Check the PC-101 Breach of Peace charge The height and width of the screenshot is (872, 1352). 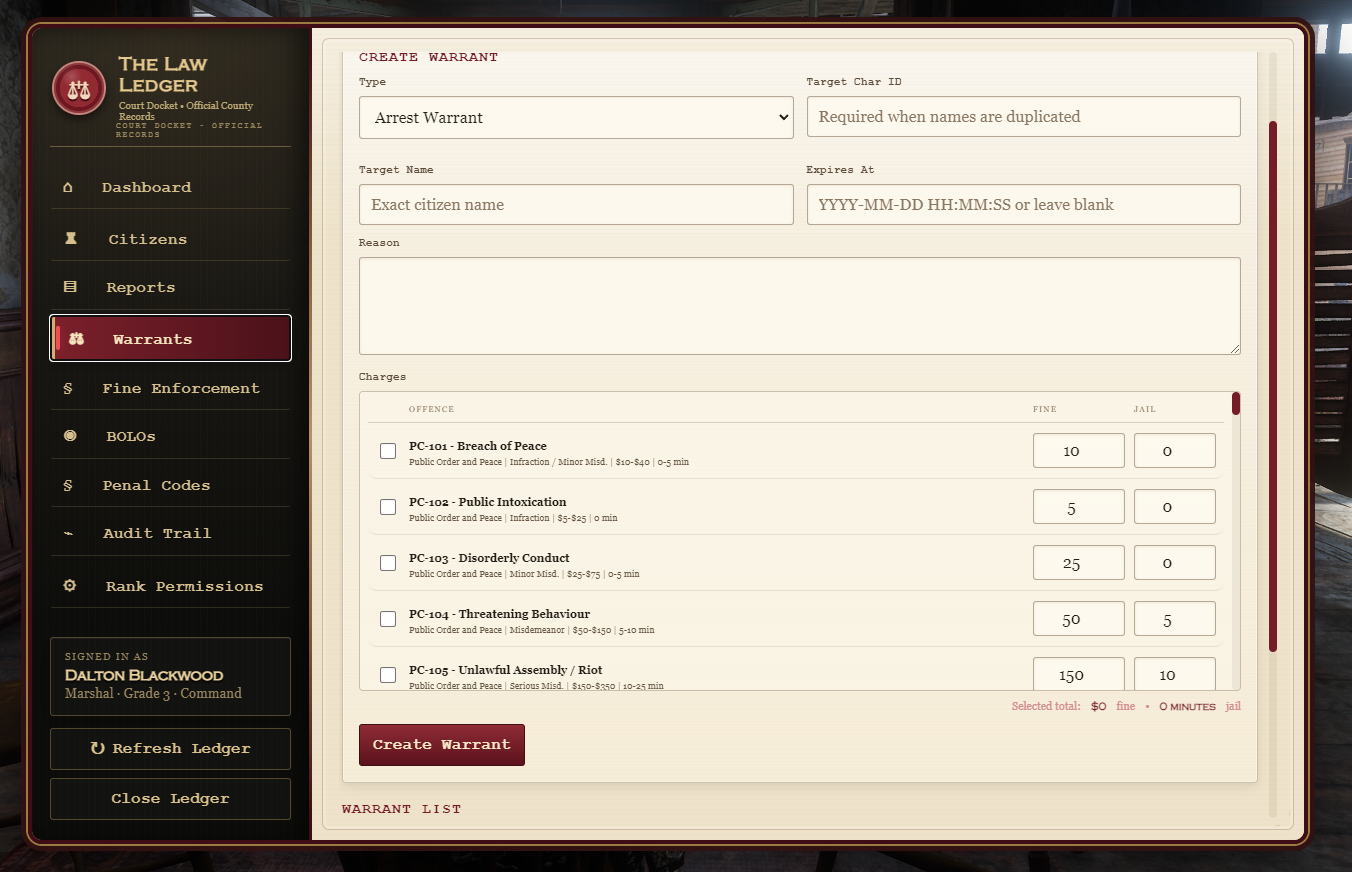(x=388, y=451)
